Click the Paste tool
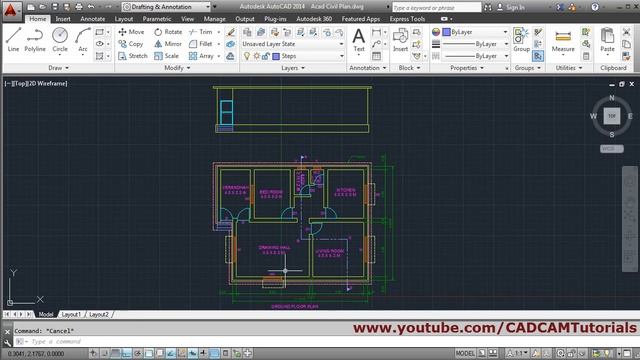The width and height of the screenshot is (640, 360). (607, 40)
